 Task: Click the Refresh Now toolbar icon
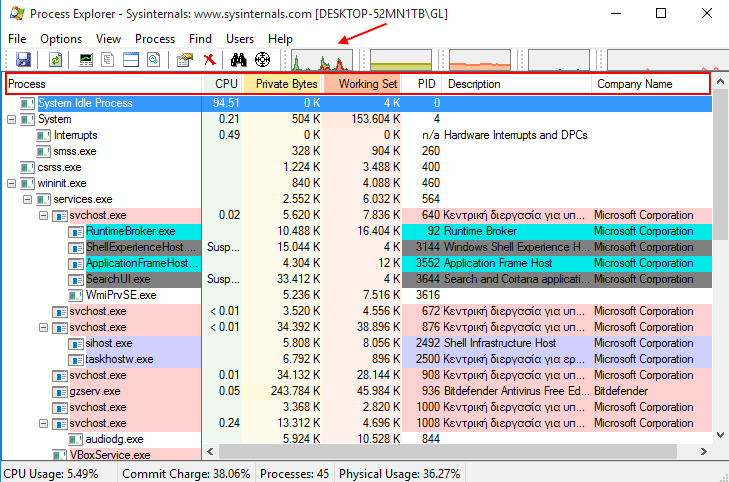[x=55, y=59]
